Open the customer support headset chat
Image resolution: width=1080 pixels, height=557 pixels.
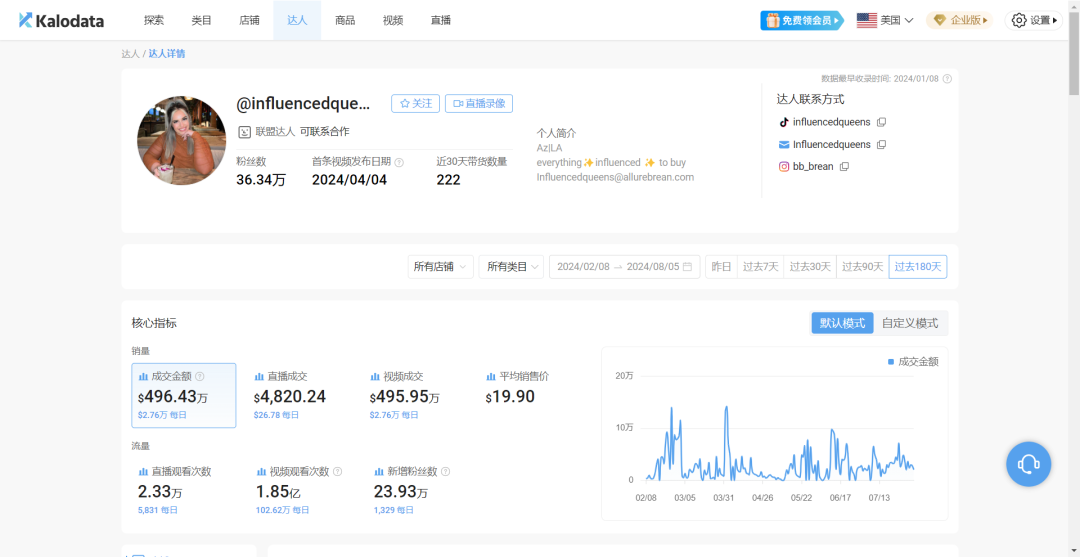click(1028, 464)
